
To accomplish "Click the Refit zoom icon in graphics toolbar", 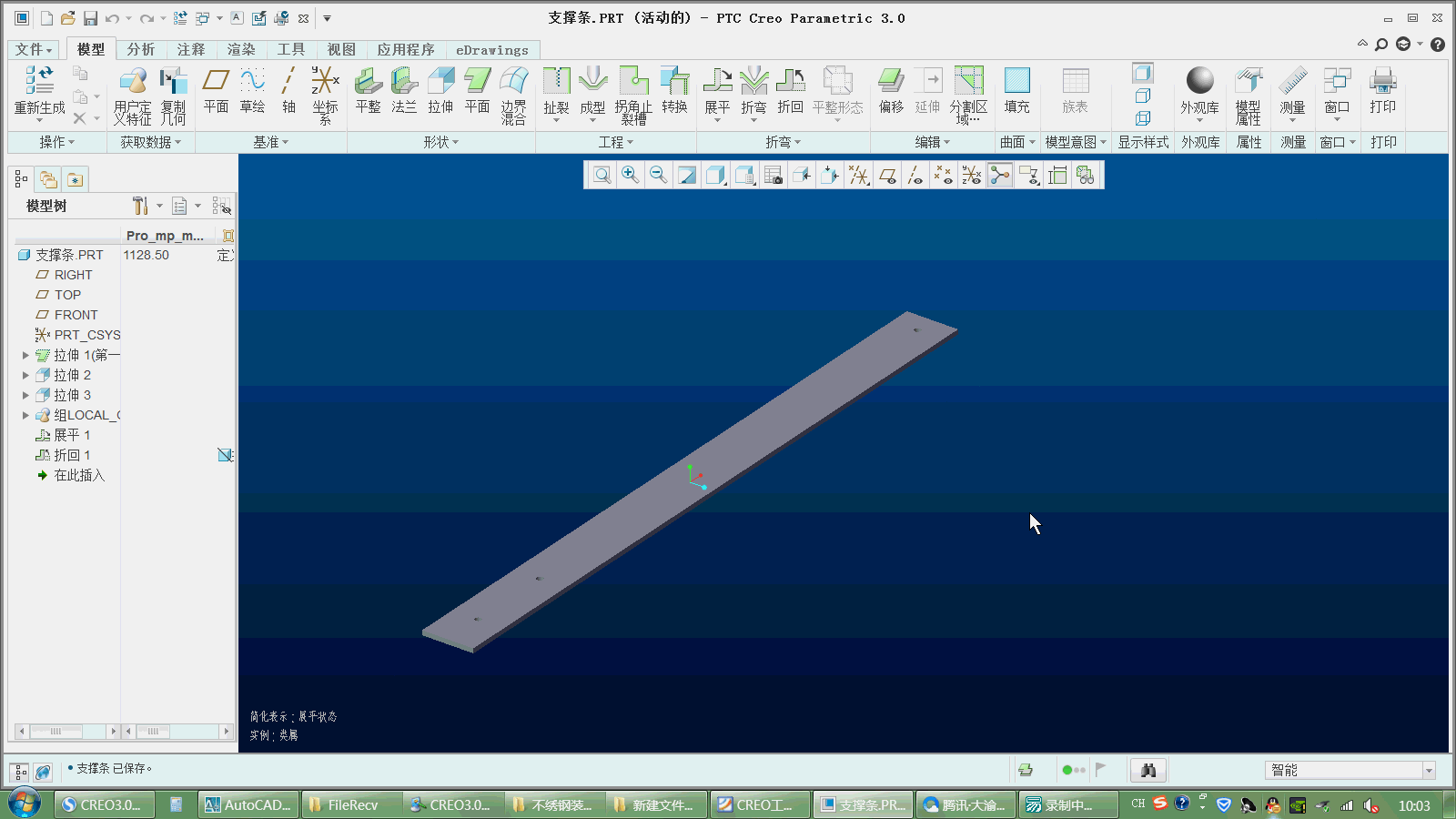I will 602,175.
